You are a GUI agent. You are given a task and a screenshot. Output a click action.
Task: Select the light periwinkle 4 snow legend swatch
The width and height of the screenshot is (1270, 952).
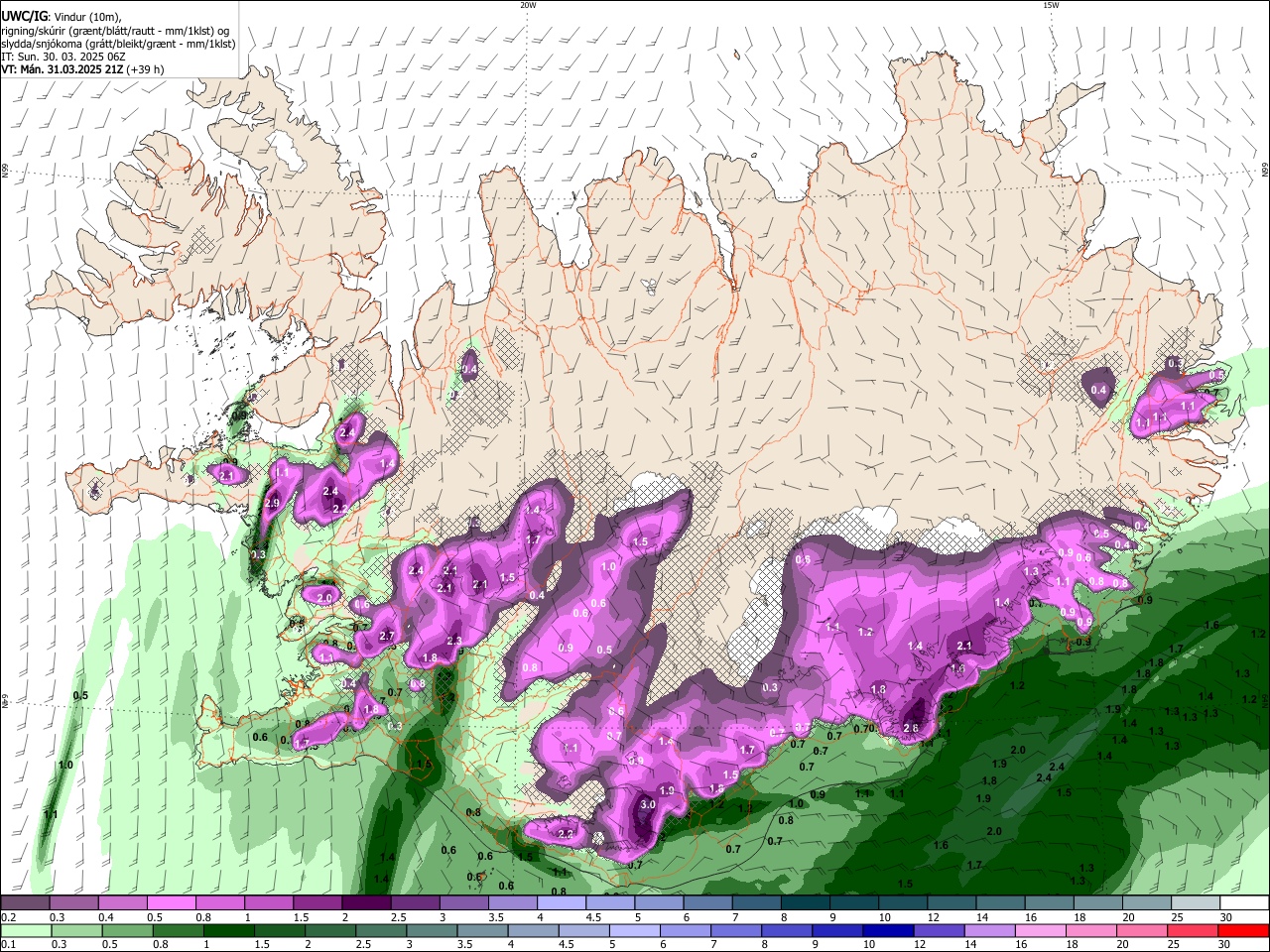(x=561, y=903)
